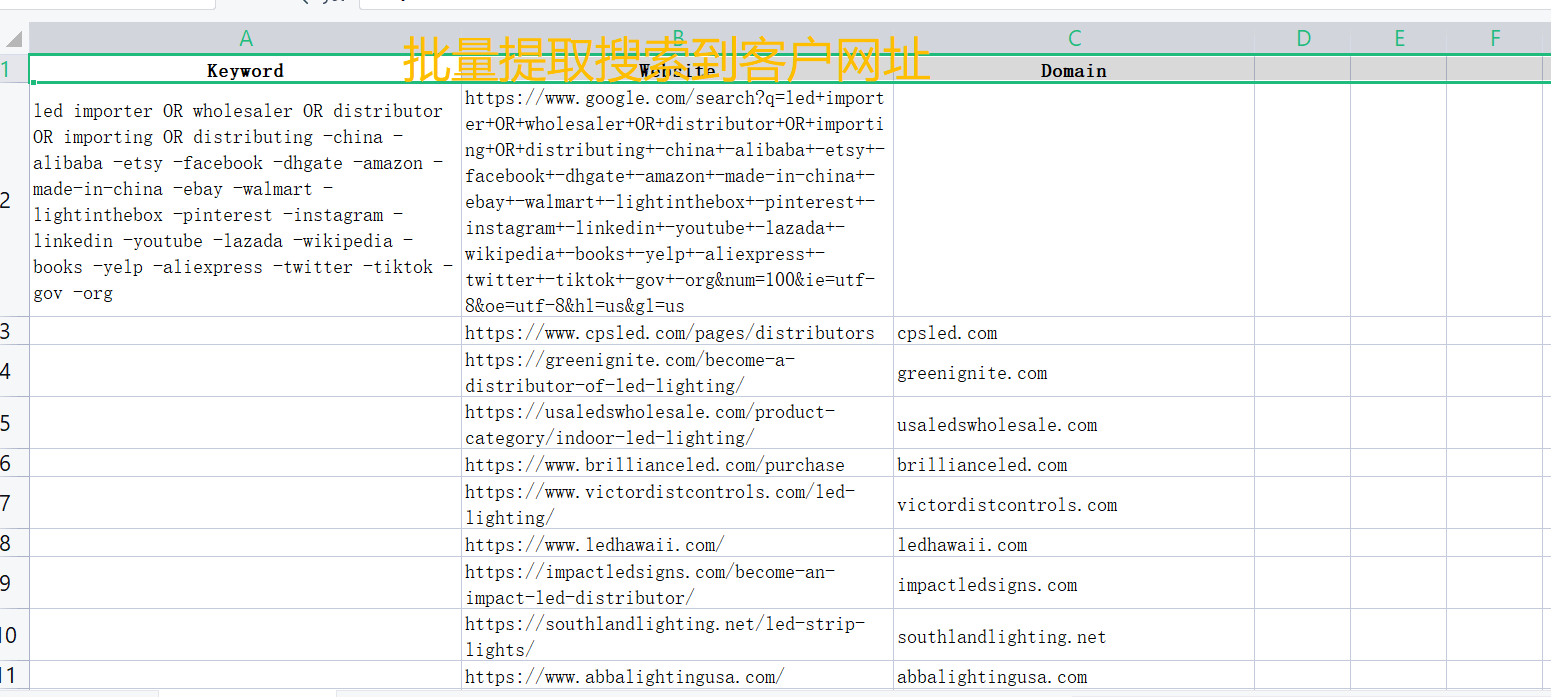
Task: Select the impactledsigns.com become-an-impact-led-distributor URL cell
Action: 677,583
